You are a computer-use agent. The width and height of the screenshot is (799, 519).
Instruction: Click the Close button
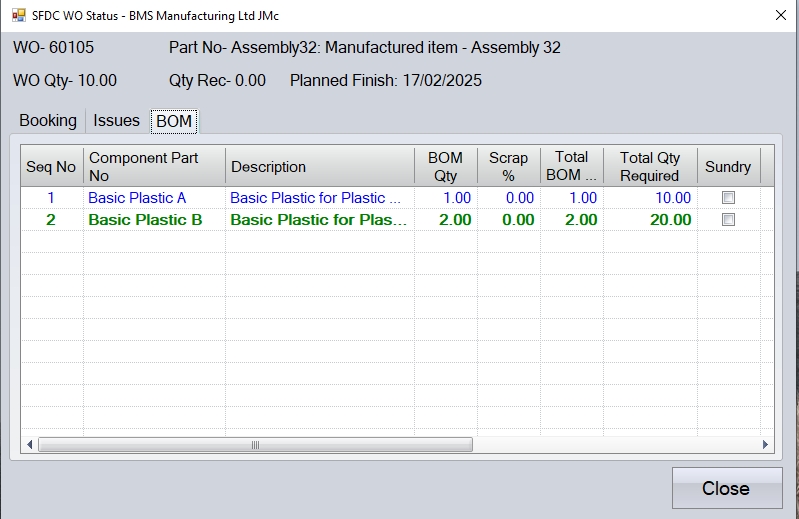coord(727,488)
